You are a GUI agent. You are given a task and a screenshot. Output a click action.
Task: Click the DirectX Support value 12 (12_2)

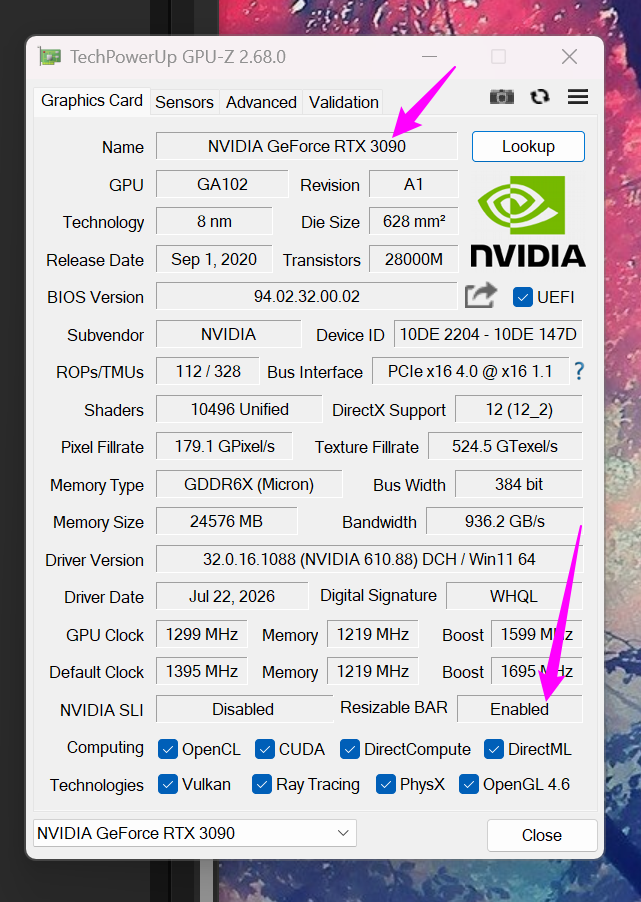point(518,409)
